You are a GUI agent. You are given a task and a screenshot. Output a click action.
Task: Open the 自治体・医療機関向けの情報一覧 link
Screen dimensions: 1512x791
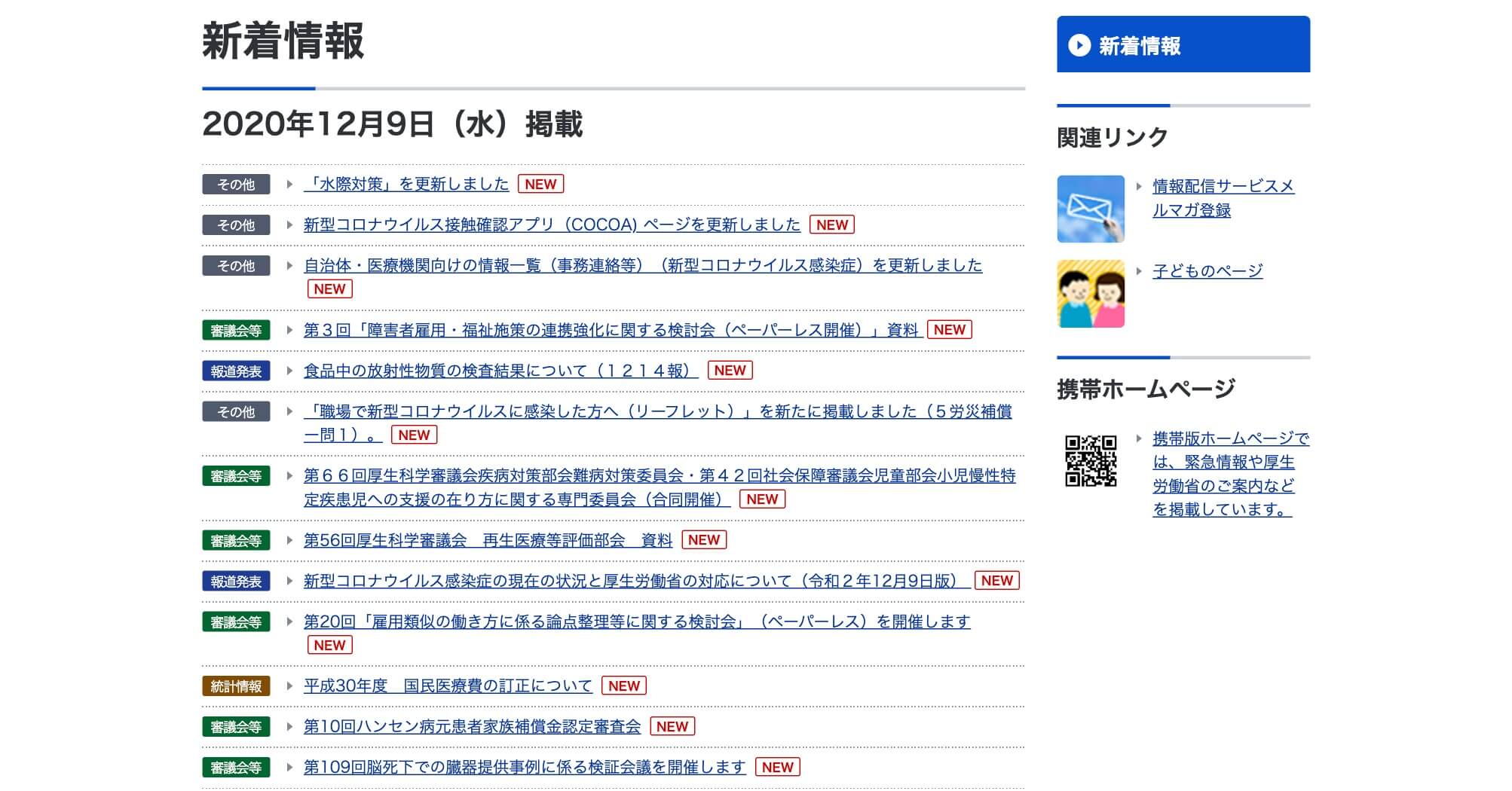click(x=643, y=265)
